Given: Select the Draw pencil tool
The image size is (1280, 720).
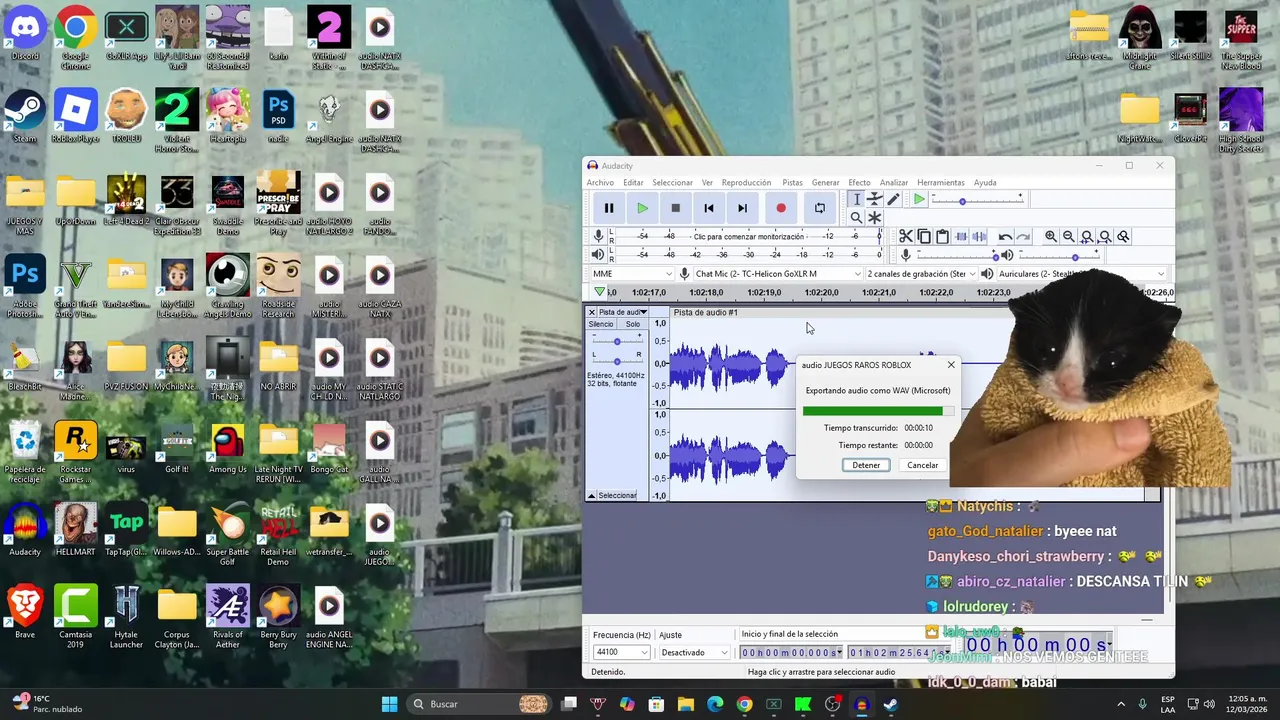Looking at the screenshot, I should [893, 199].
